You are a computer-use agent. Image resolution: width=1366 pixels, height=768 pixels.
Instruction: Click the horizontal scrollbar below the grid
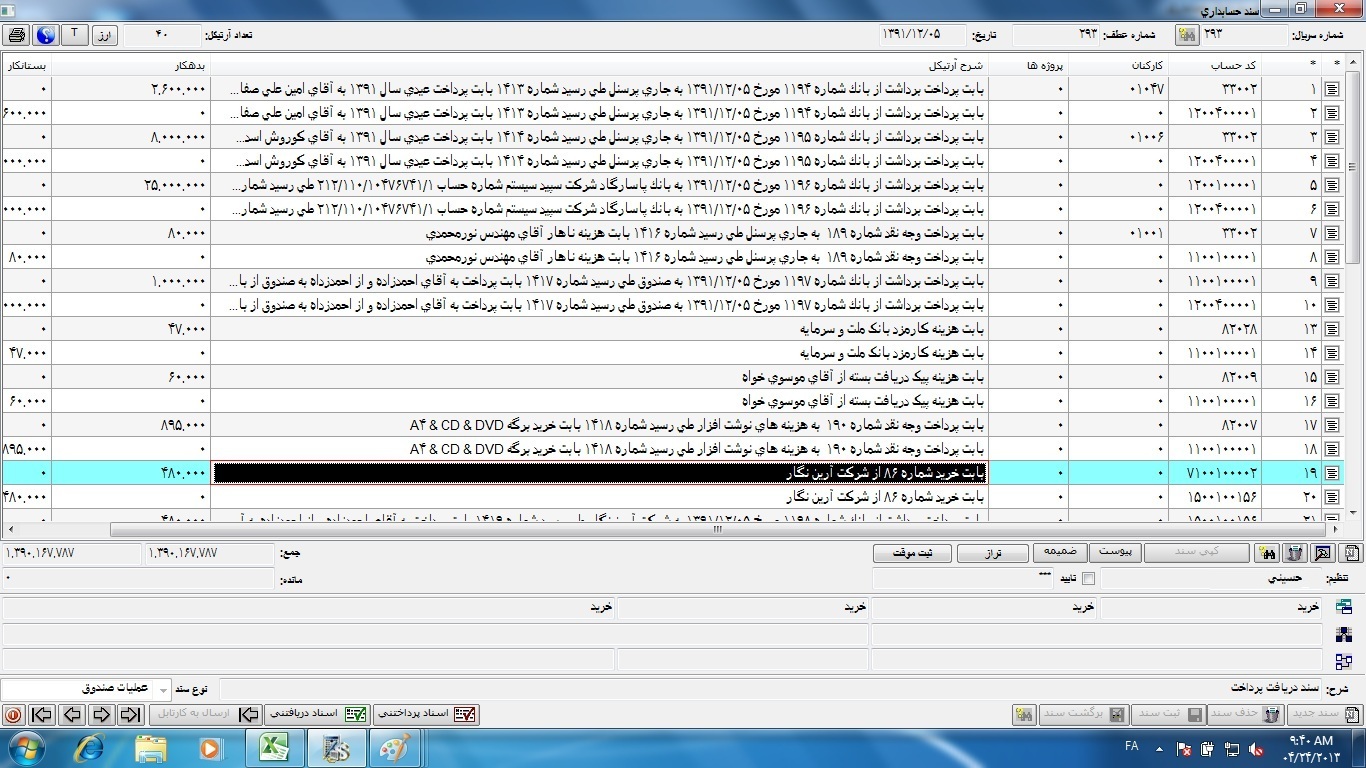[716, 530]
